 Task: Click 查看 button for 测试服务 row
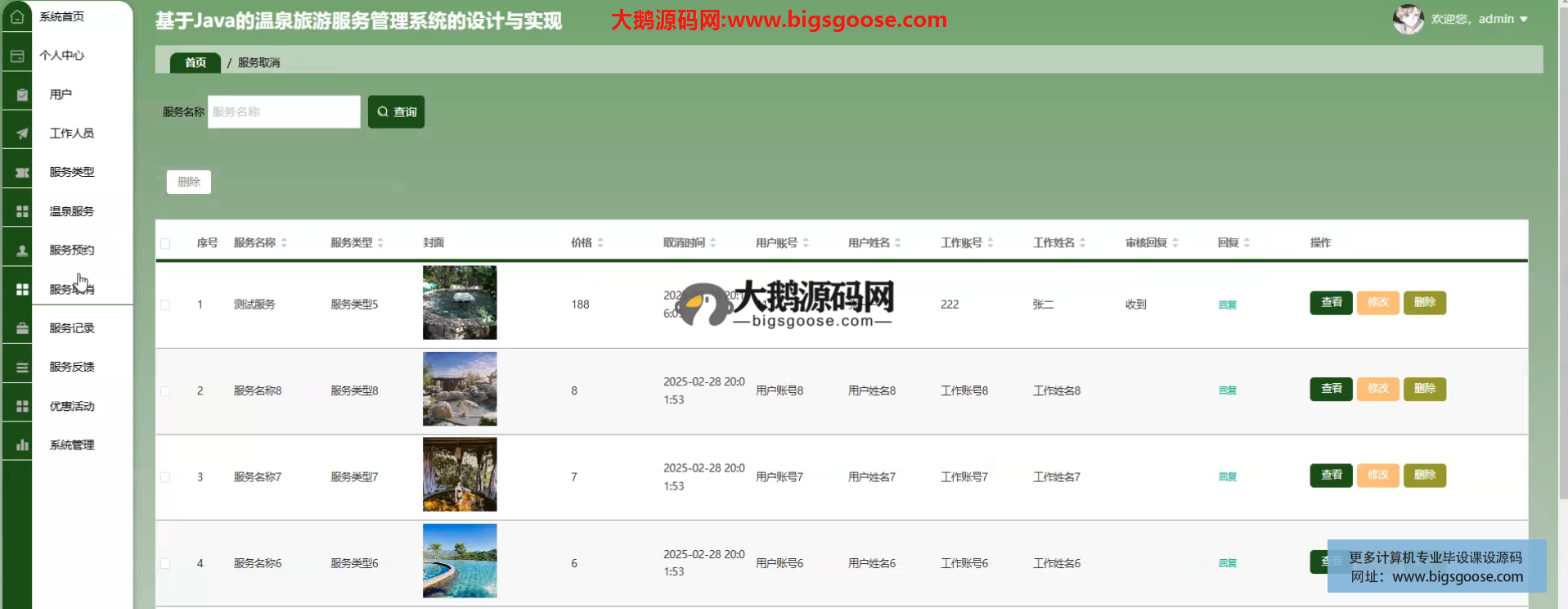[1331, 303]
